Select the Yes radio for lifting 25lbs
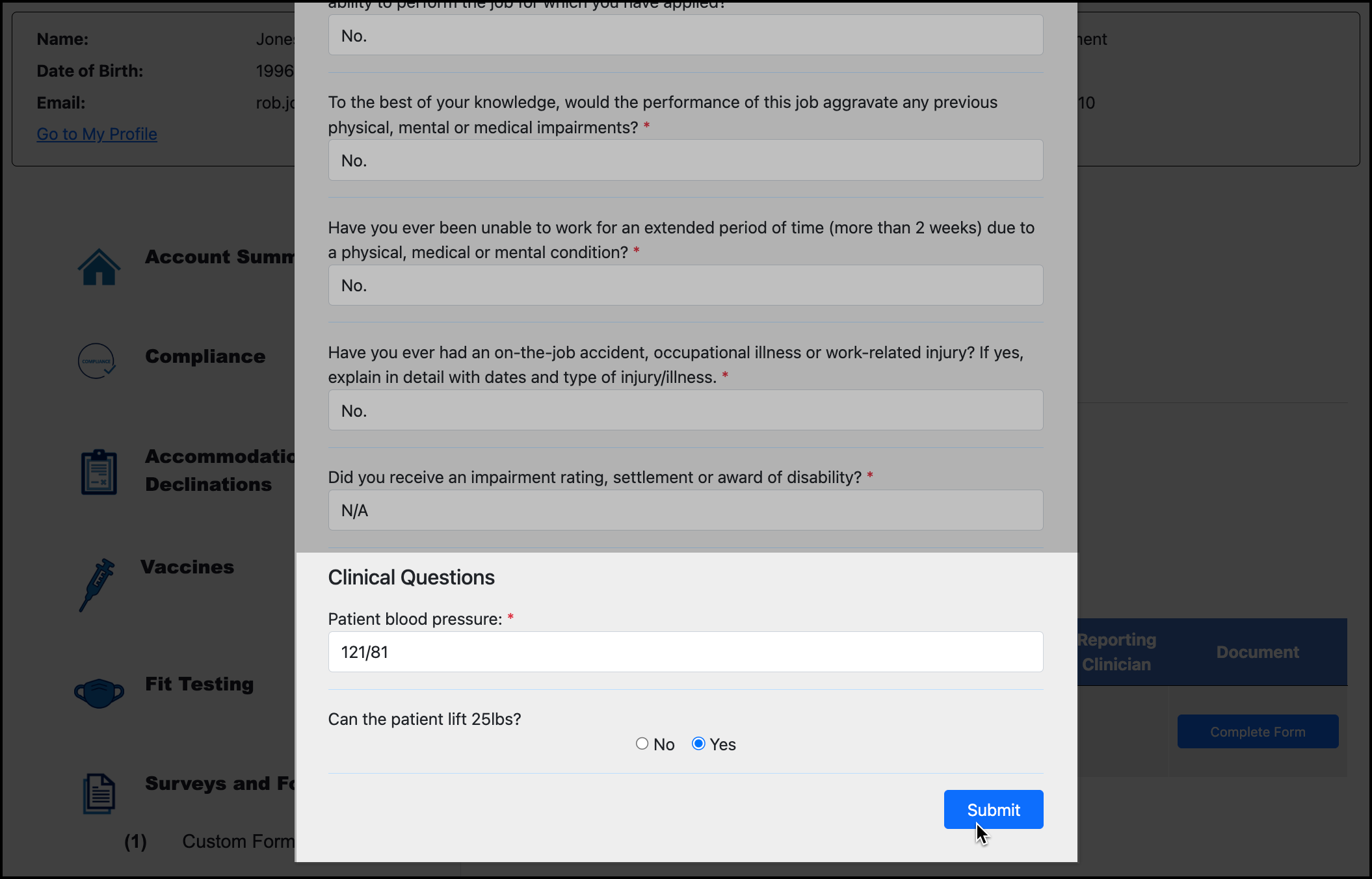Image resolution: width=1372 pixels, height=879 pixels. pyautogui.click(x=698, y=743)
